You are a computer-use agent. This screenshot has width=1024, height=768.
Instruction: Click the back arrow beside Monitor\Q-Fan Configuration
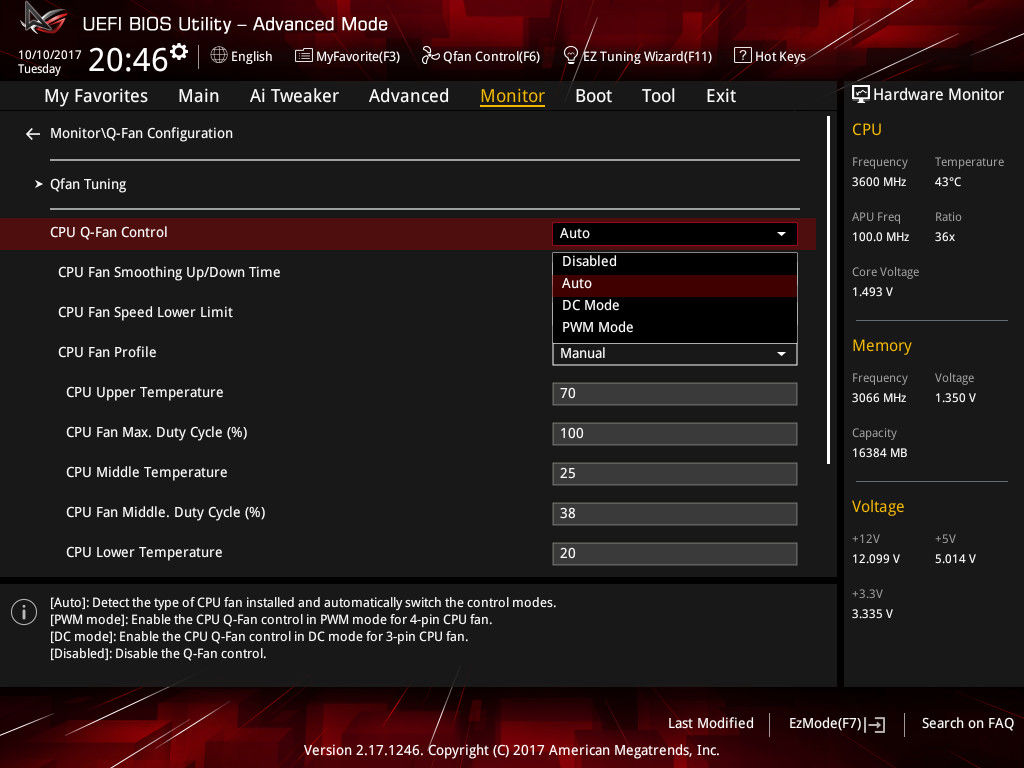coord(33,134)
